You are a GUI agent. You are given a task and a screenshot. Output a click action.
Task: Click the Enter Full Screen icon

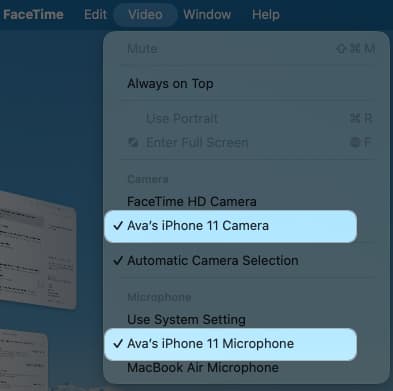point(133,143)
